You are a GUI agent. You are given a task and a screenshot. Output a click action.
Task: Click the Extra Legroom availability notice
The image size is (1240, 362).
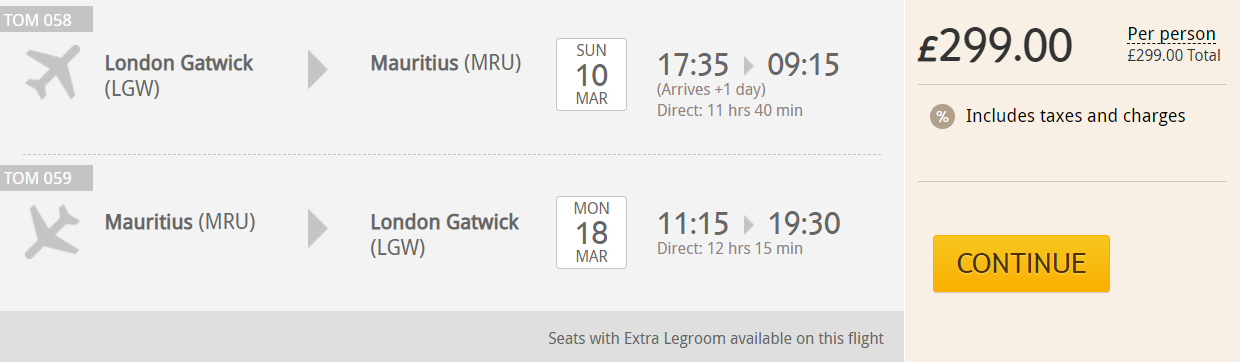point(716,338)
